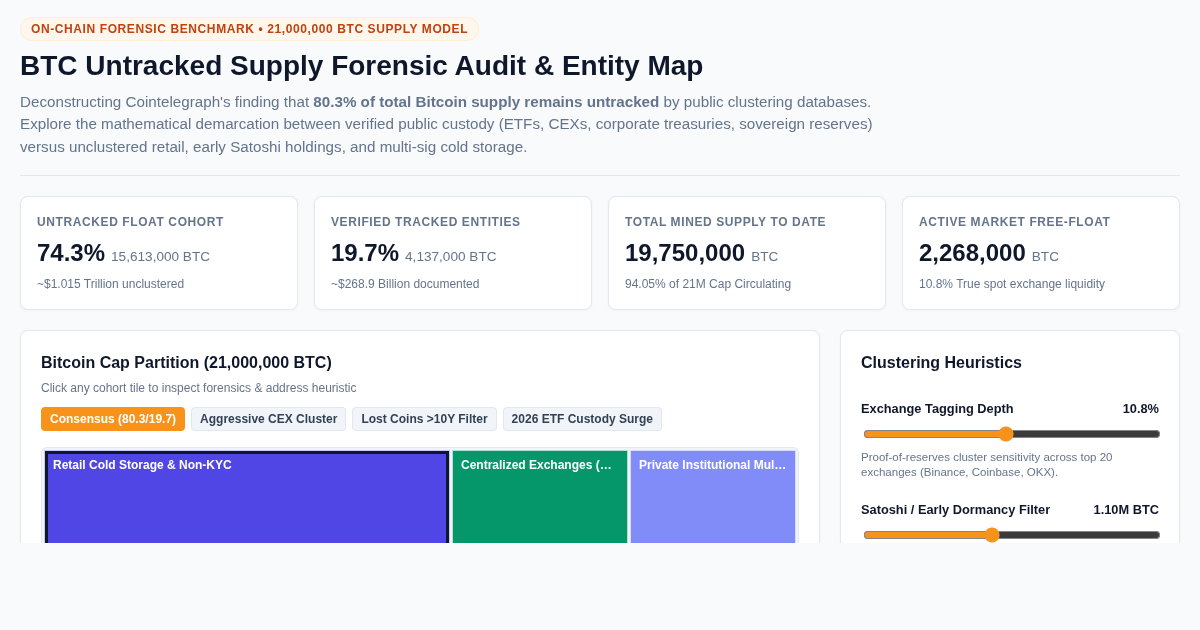Click the Proof-of-reserves cluster sensitivity description

coord(986,465)
